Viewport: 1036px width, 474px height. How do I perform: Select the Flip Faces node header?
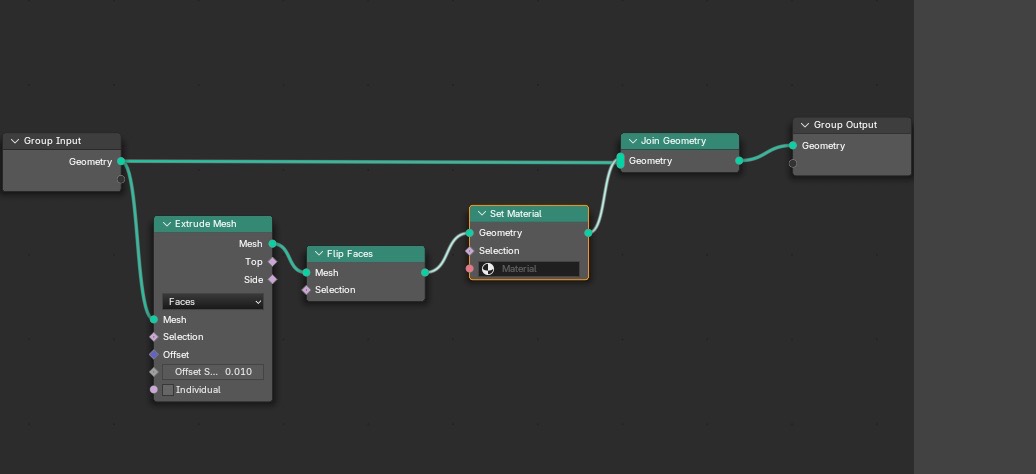[x=365, y=254]
